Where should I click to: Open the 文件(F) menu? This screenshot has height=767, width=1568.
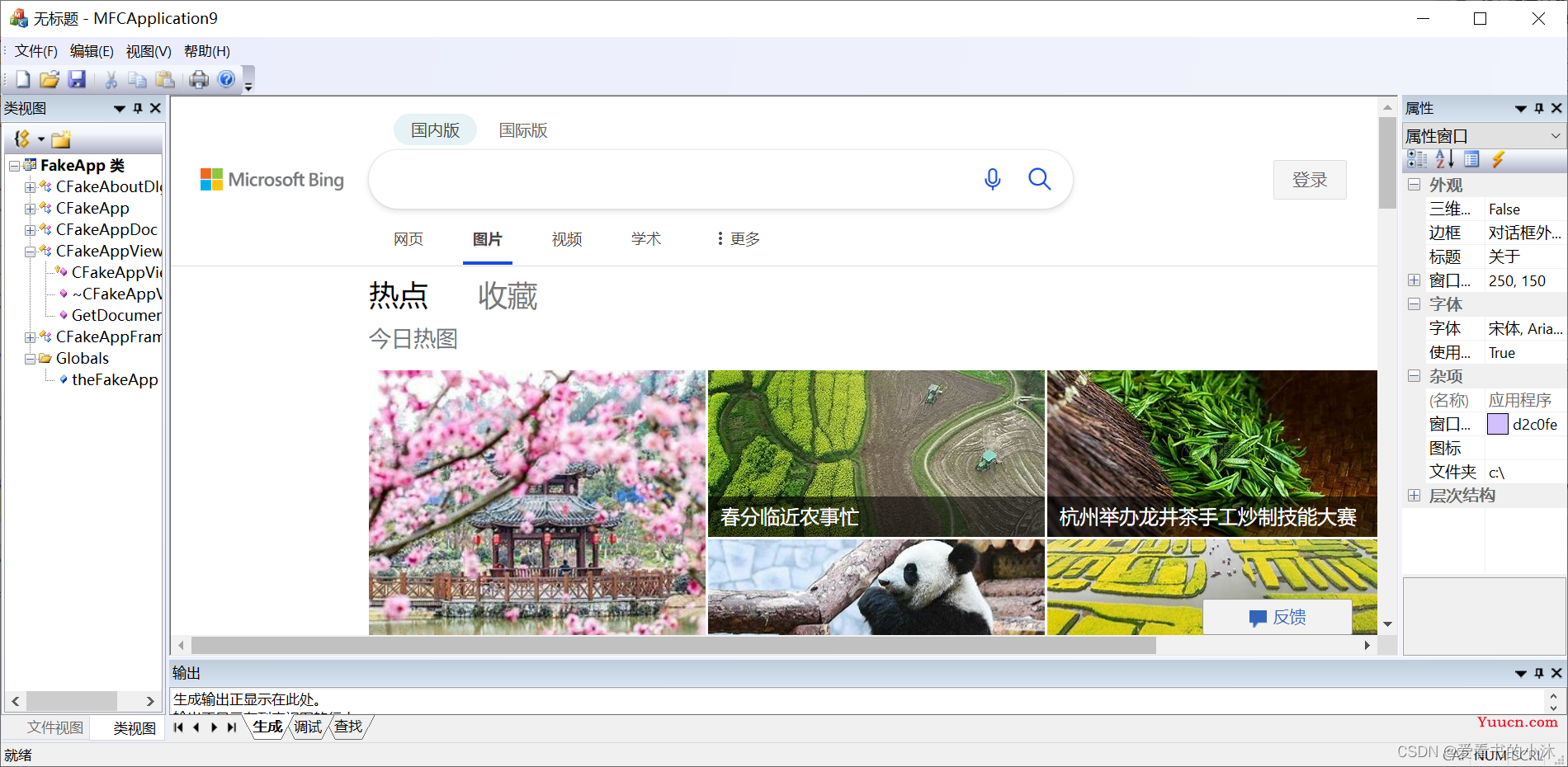[36, 51]
